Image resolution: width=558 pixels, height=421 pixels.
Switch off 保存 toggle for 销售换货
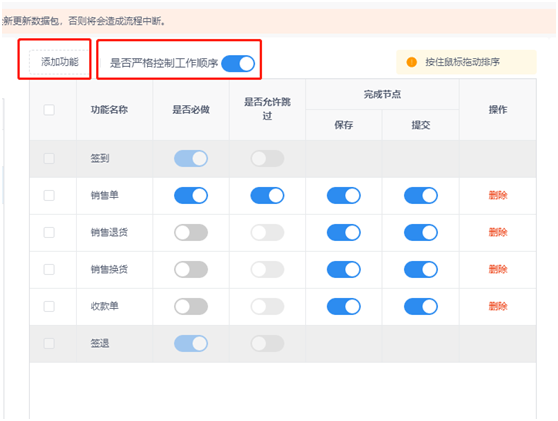[344, 269]
